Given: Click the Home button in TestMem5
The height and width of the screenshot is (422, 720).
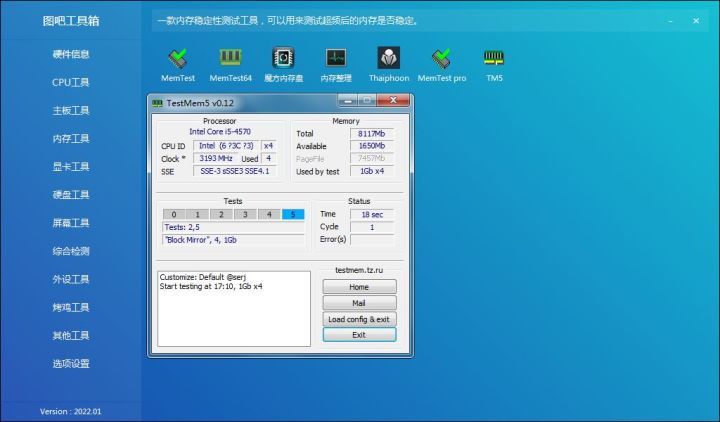Looking at the screenshot, I should [359, 287].
